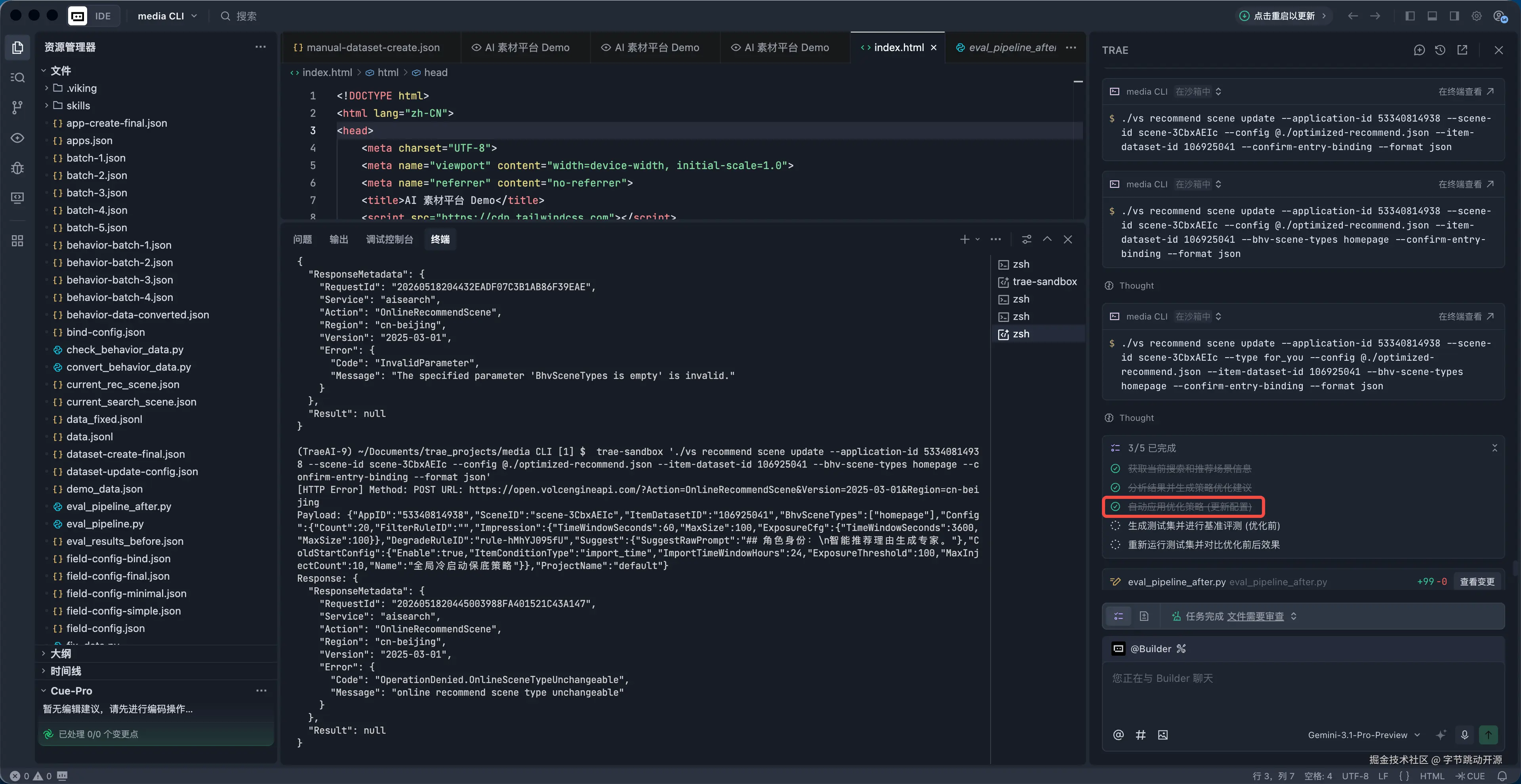This screenshot has height=784, width=1521.
Task: Click the task list view toggle icon
Action: (1118, 617)
